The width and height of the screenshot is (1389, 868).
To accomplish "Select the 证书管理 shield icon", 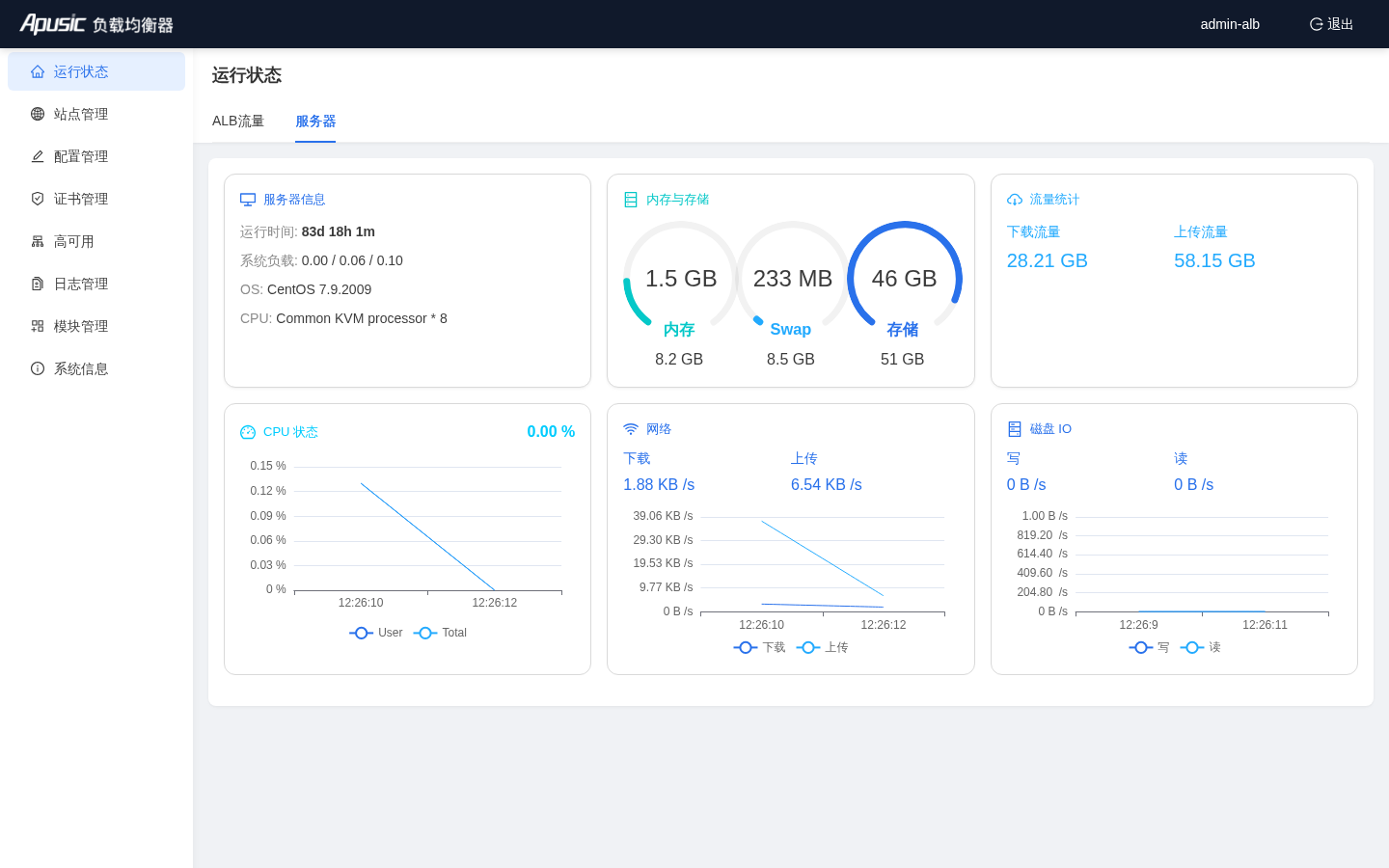I will 38,199.
